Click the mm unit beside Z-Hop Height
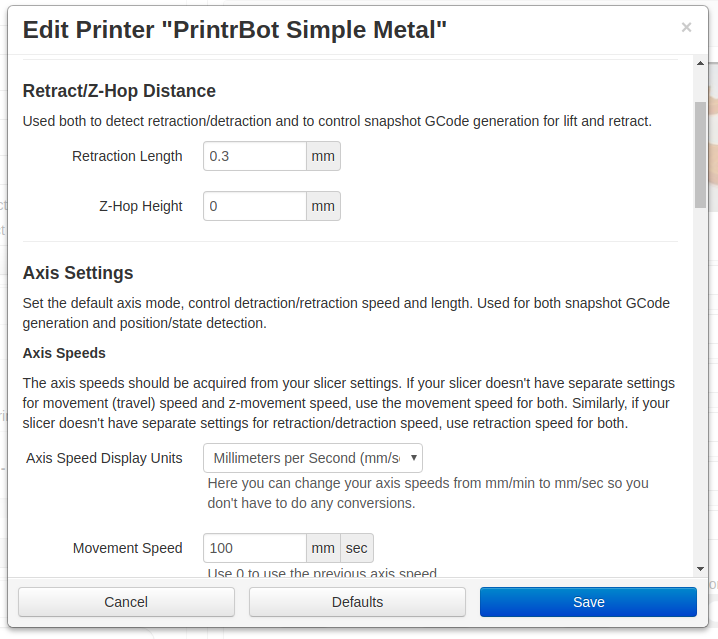Viewport: 718px width, 639px height. 323,206
